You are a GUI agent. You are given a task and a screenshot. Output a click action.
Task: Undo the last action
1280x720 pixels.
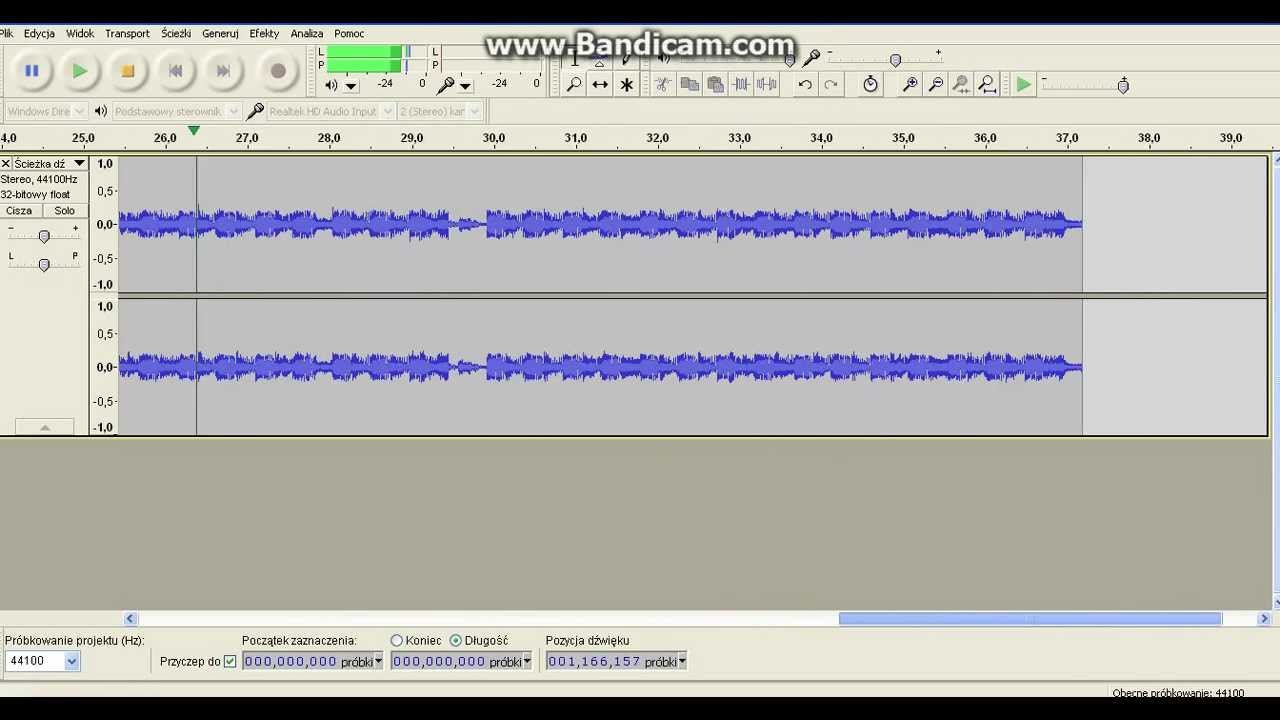click(x=805, y=85)
